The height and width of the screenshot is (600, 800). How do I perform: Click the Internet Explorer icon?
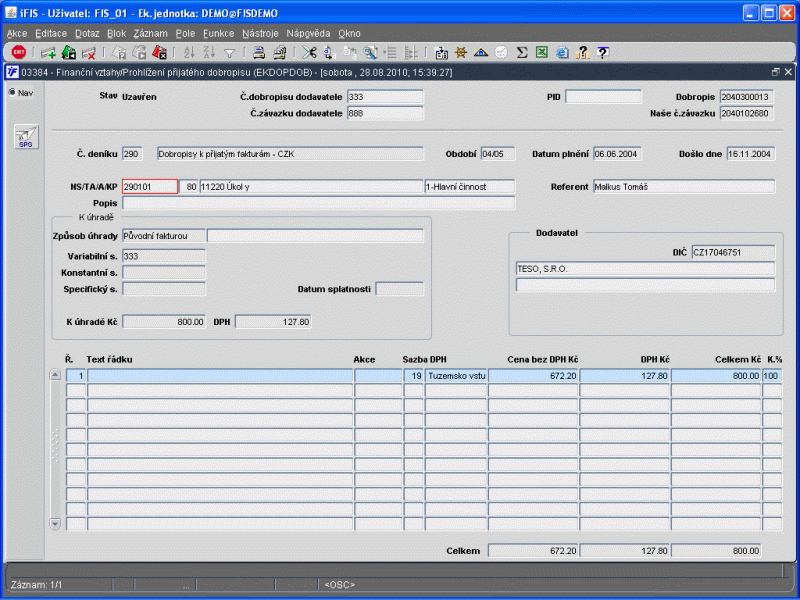click(x=562, y=52)
